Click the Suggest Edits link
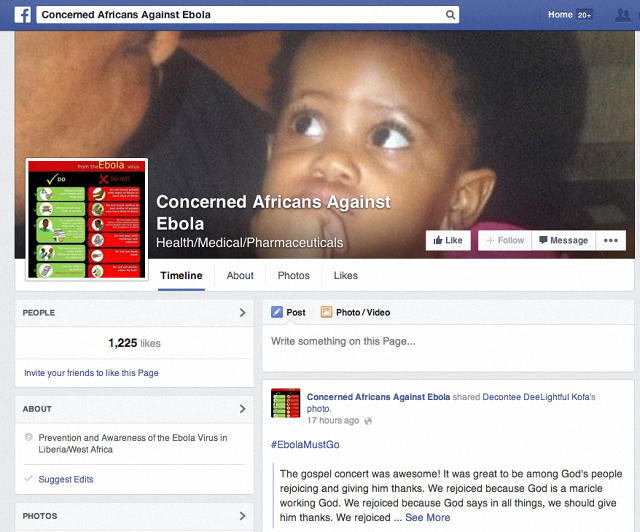The image size is (640, 532). click(x=66, y=479)
